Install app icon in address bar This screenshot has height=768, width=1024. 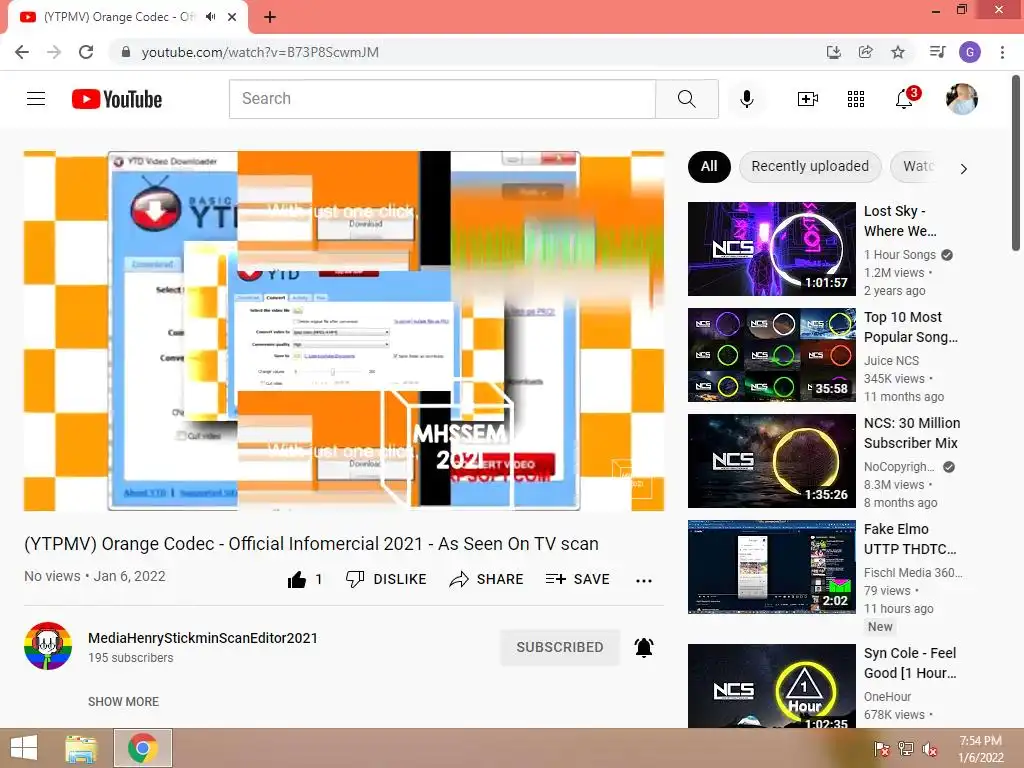coord(834,52)
